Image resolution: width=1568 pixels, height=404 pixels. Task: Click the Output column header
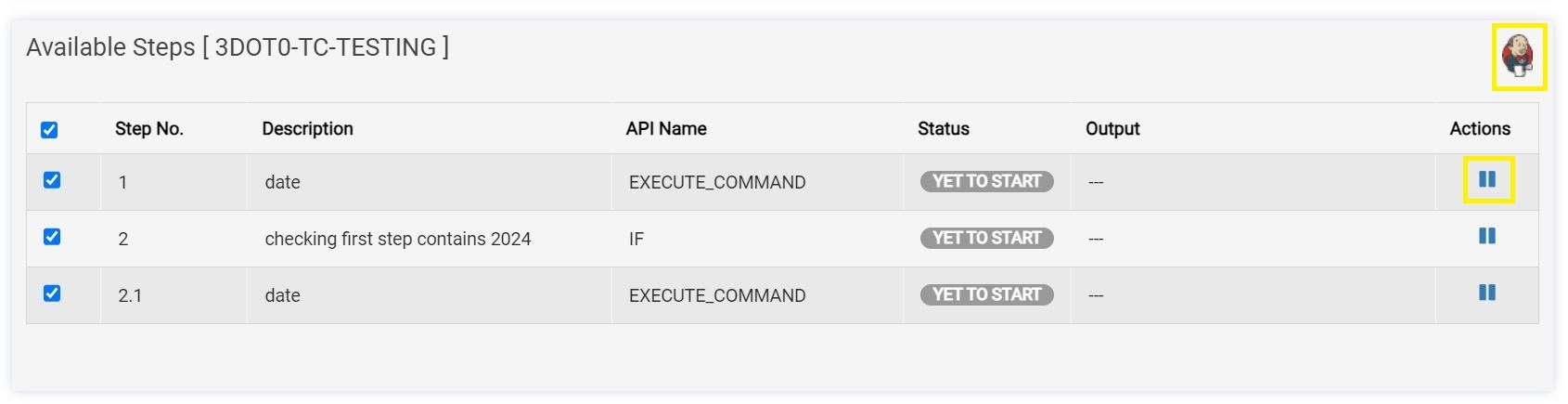pos(1112,129)
